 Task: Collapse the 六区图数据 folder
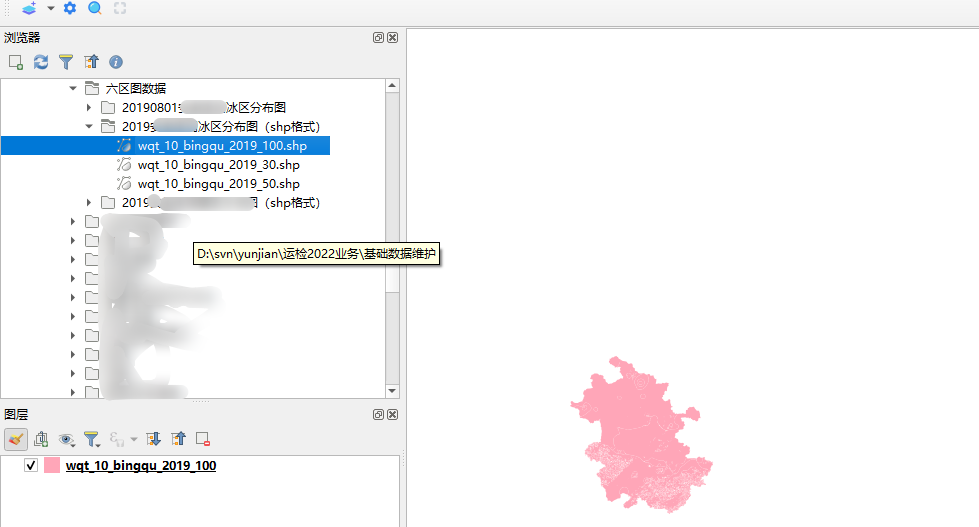pos(73,88)
